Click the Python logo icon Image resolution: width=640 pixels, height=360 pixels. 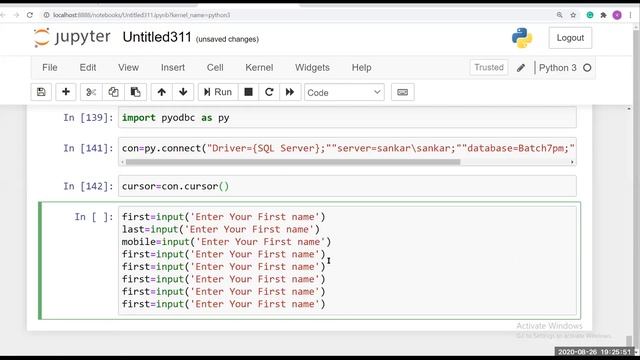click(522, 38)
